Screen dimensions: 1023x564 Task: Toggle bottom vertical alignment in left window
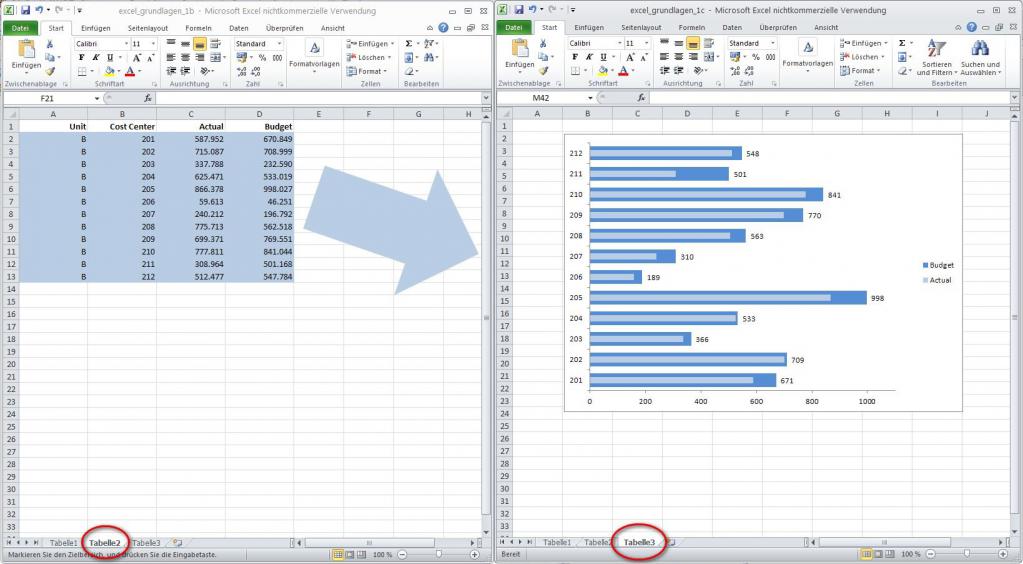[x=200, y=44]
